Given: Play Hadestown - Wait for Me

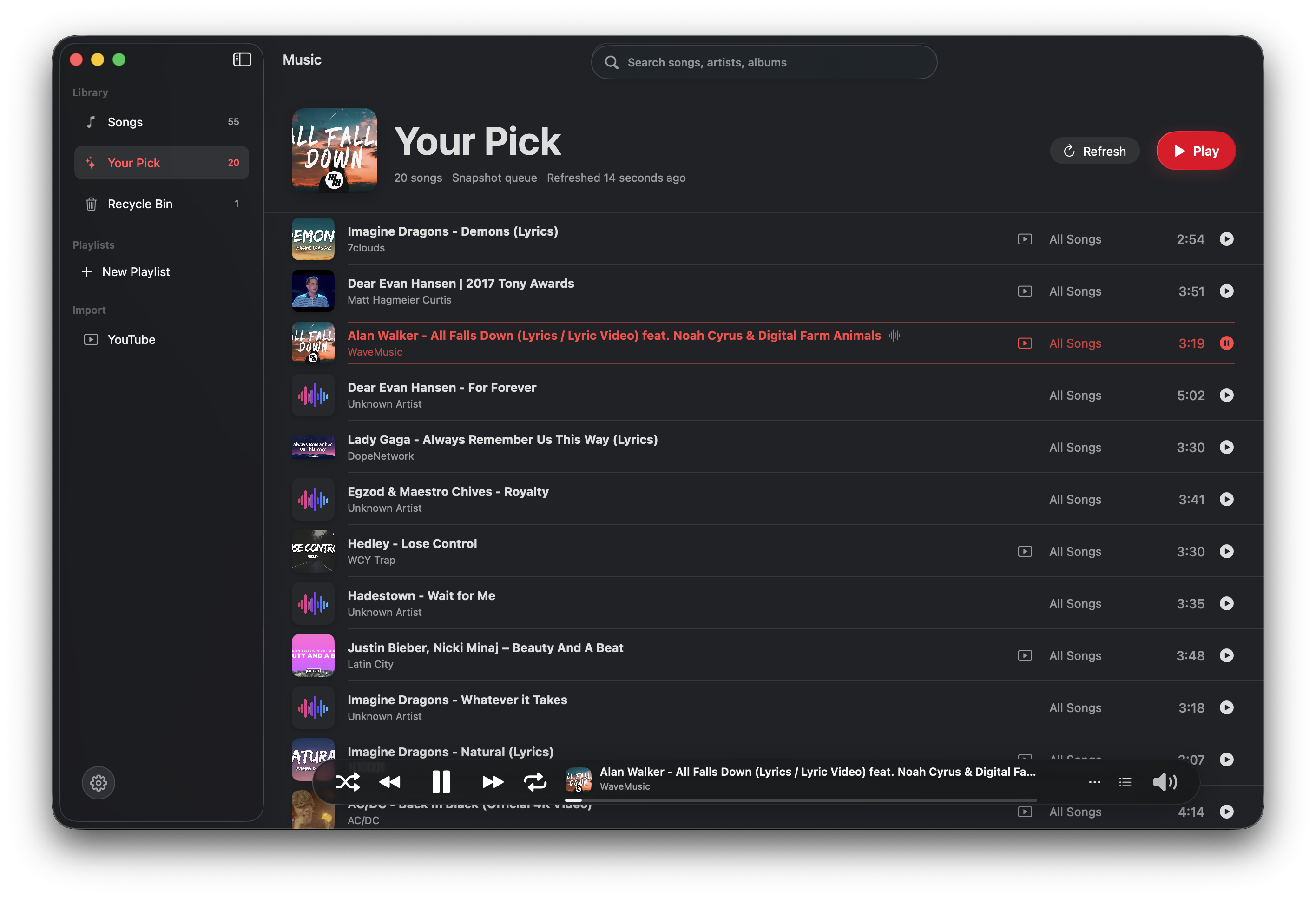Looking at the screenshot, I should tap(1226, 603).
